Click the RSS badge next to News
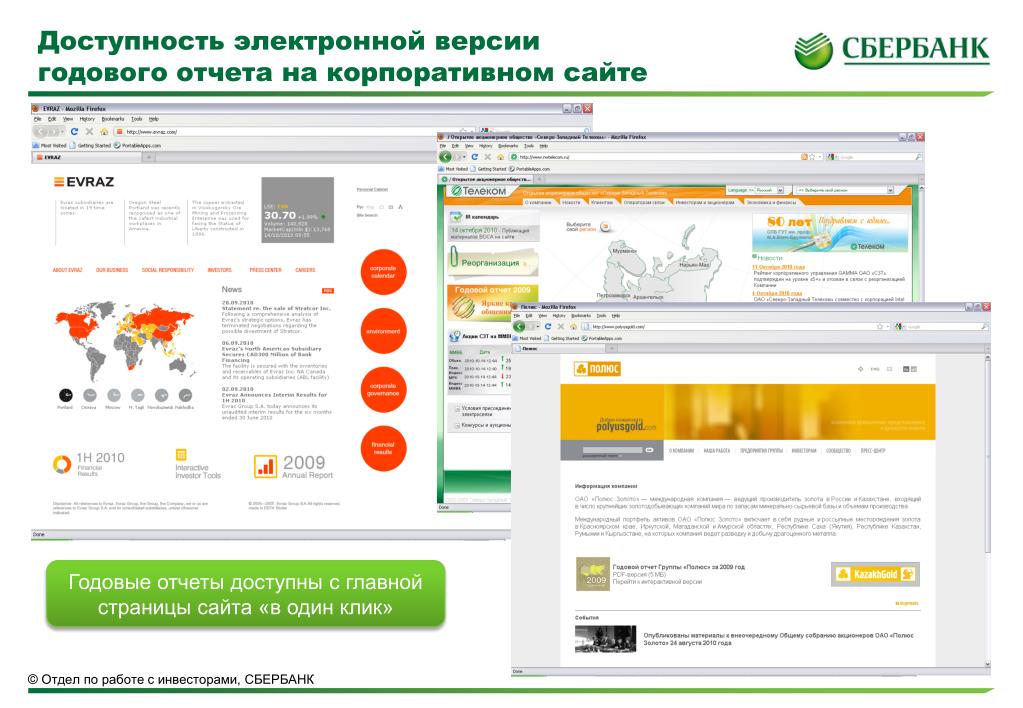1023x708 pixels. pos(328,290)
